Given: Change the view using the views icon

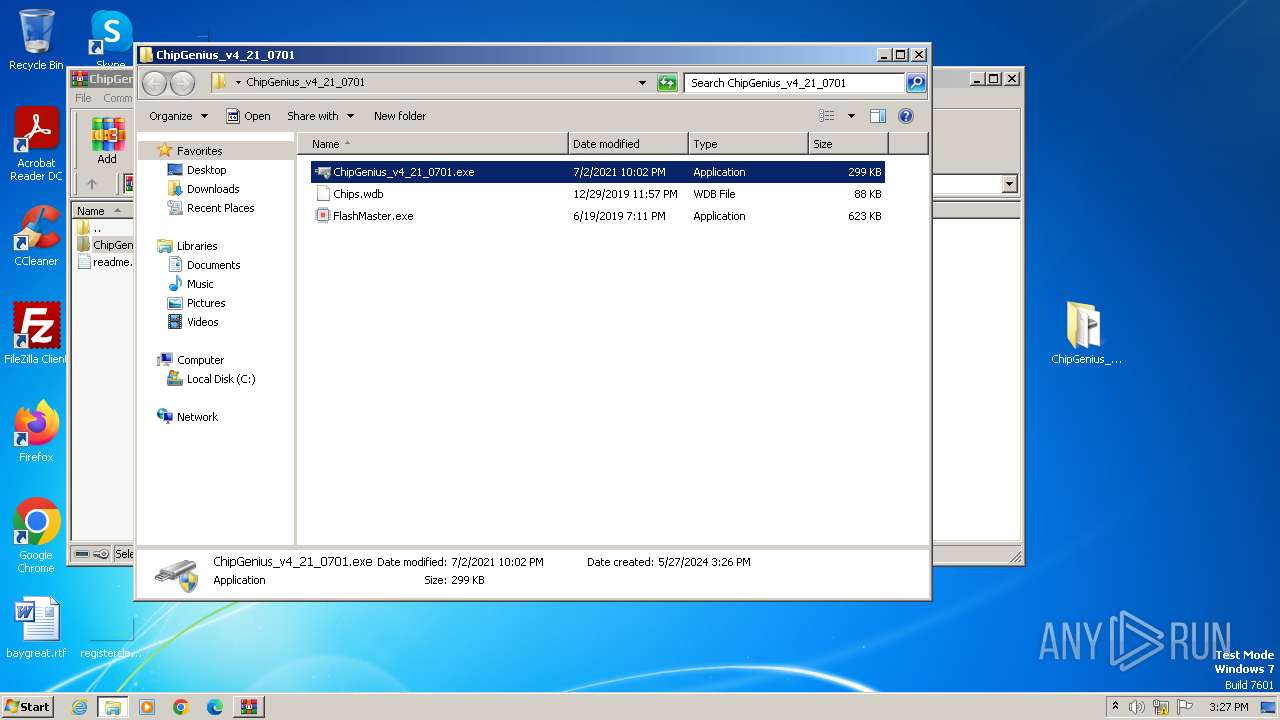Looking at the screenshot, I should (x=827, y=116).
